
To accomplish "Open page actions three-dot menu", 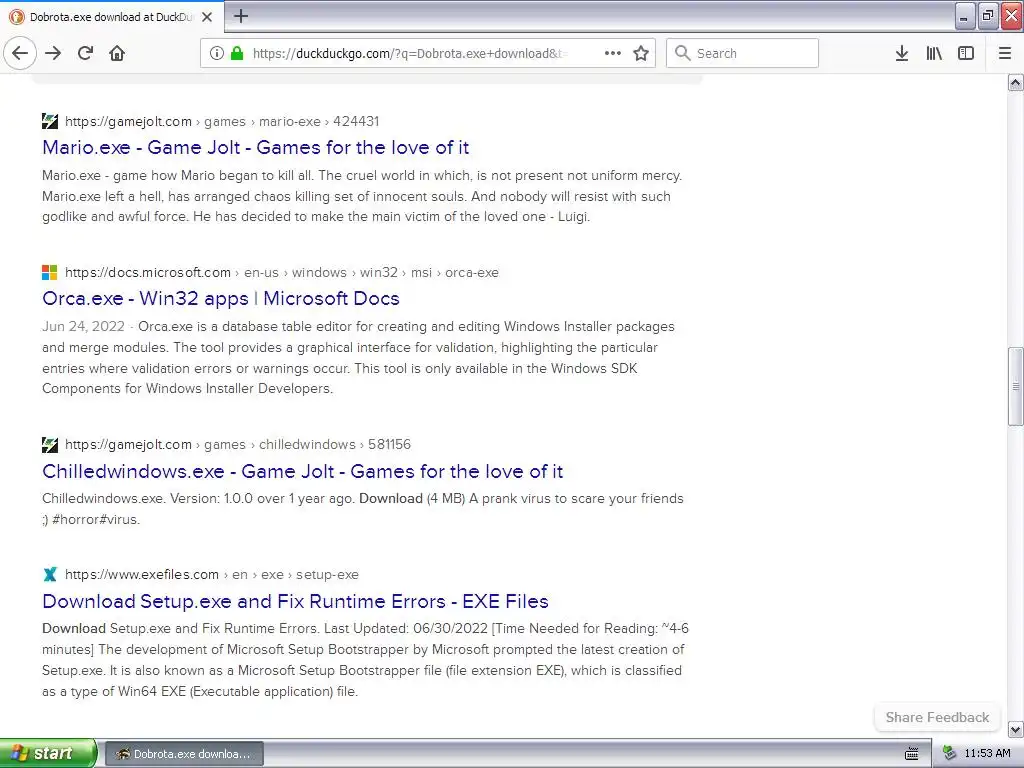I will click(x=613, y=53).
